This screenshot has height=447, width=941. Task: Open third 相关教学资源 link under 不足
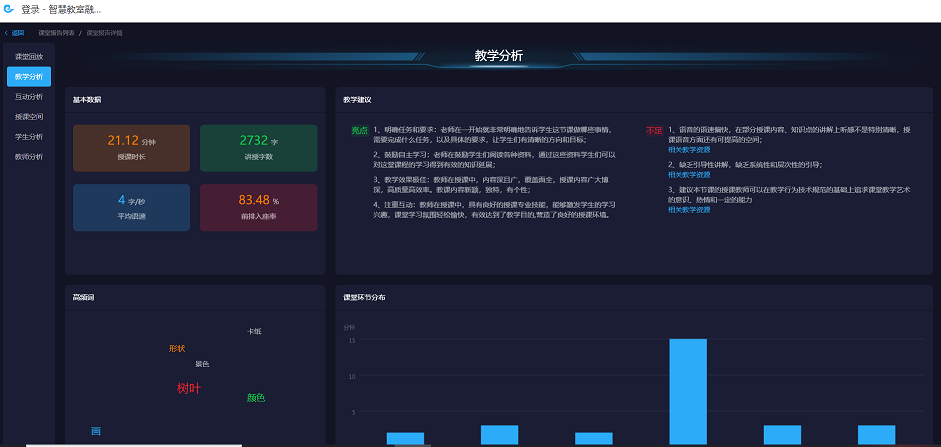pyautogui.click(x=689, y=209)
